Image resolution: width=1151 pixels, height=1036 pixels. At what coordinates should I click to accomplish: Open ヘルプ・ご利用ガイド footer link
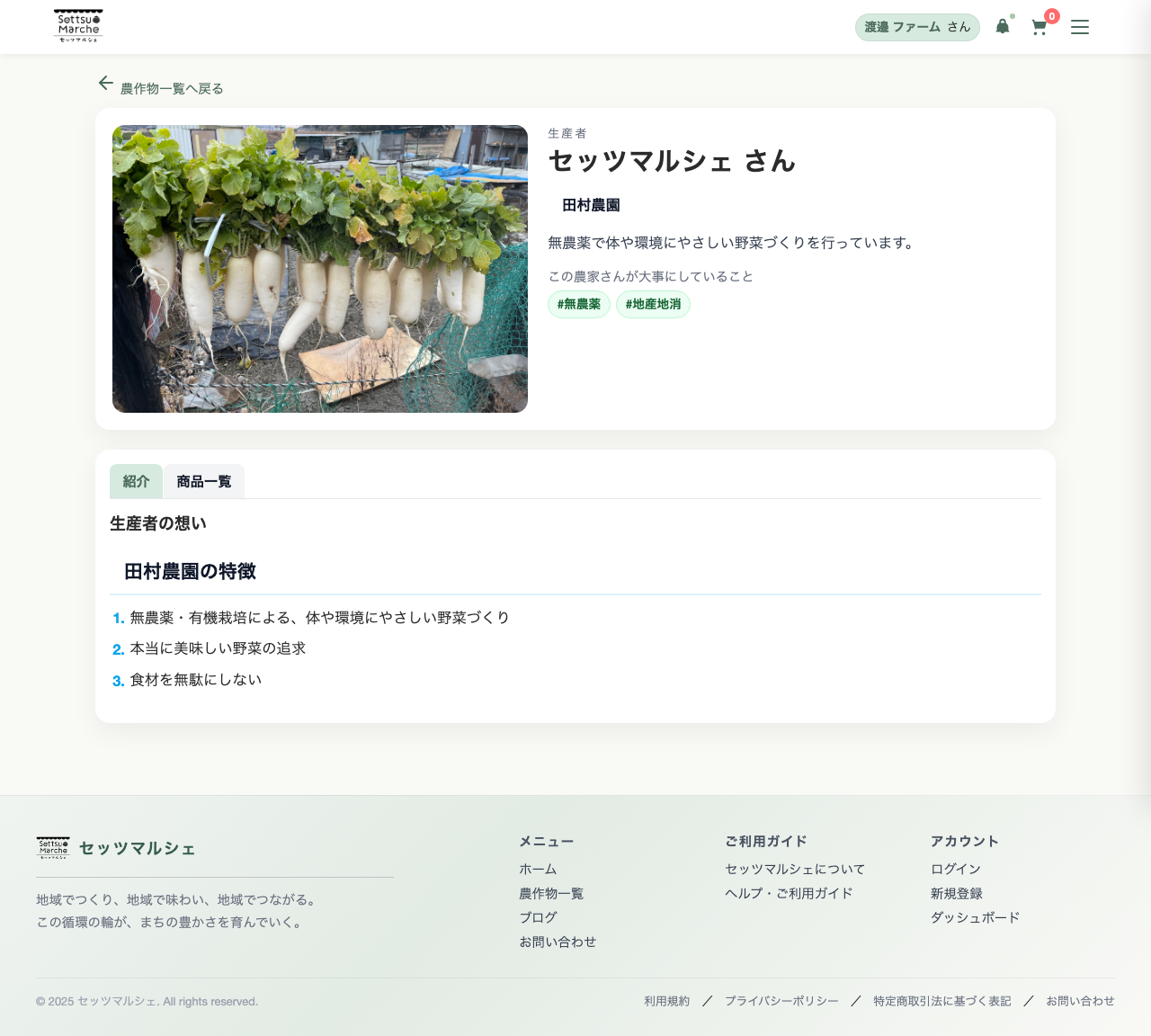pos(789,893)
